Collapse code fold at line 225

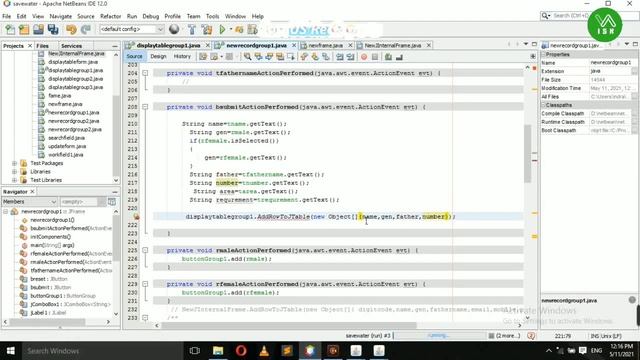click(x=145, y=250)
